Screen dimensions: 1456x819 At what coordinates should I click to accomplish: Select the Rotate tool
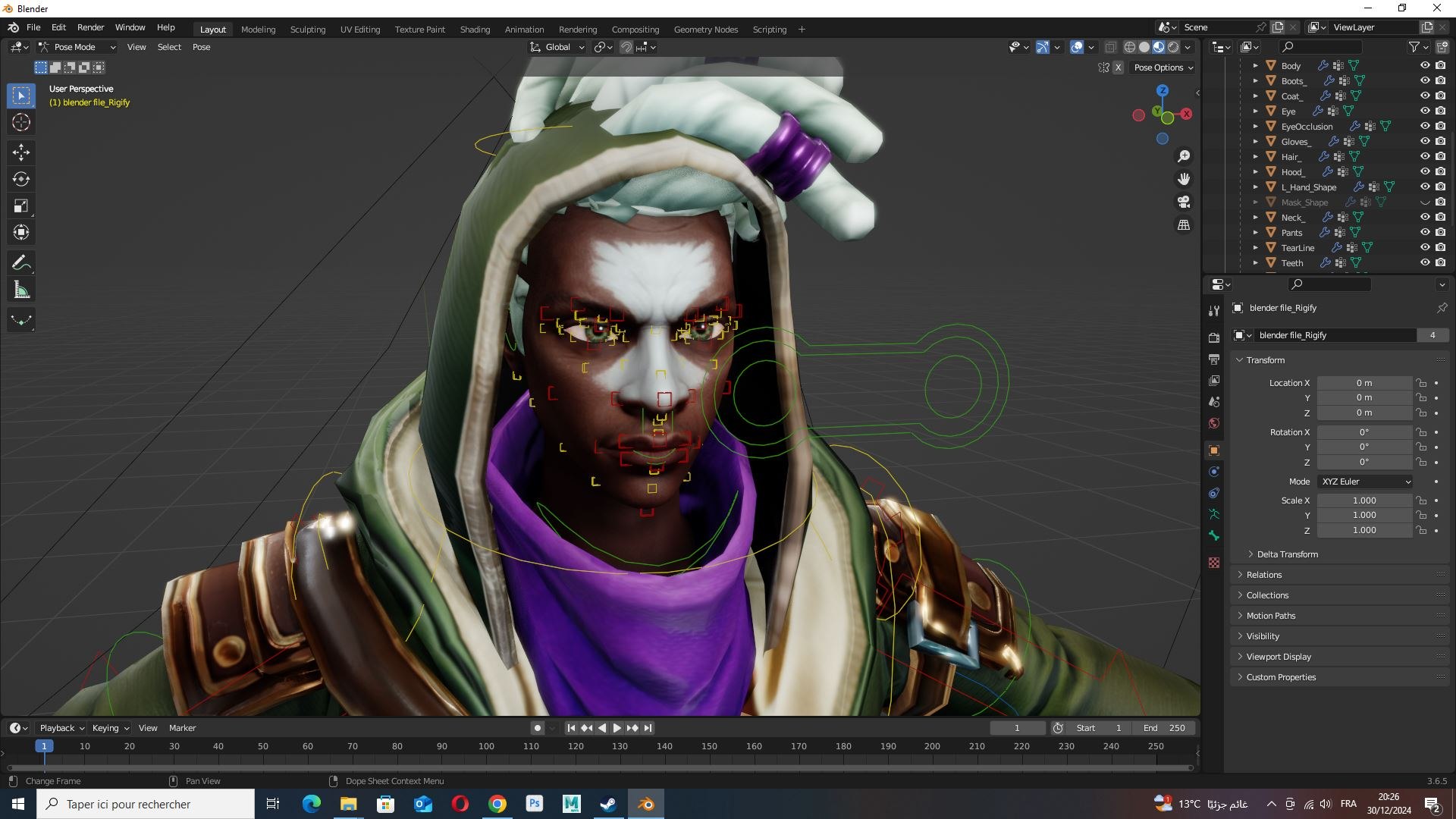coord(21,179)
